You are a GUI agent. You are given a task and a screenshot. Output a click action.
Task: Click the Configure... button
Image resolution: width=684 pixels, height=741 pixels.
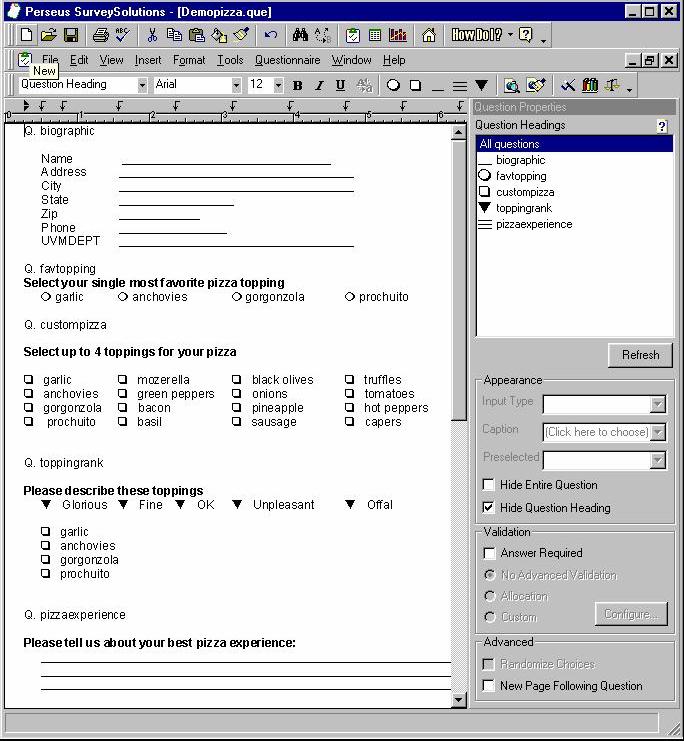pos(631,614)
